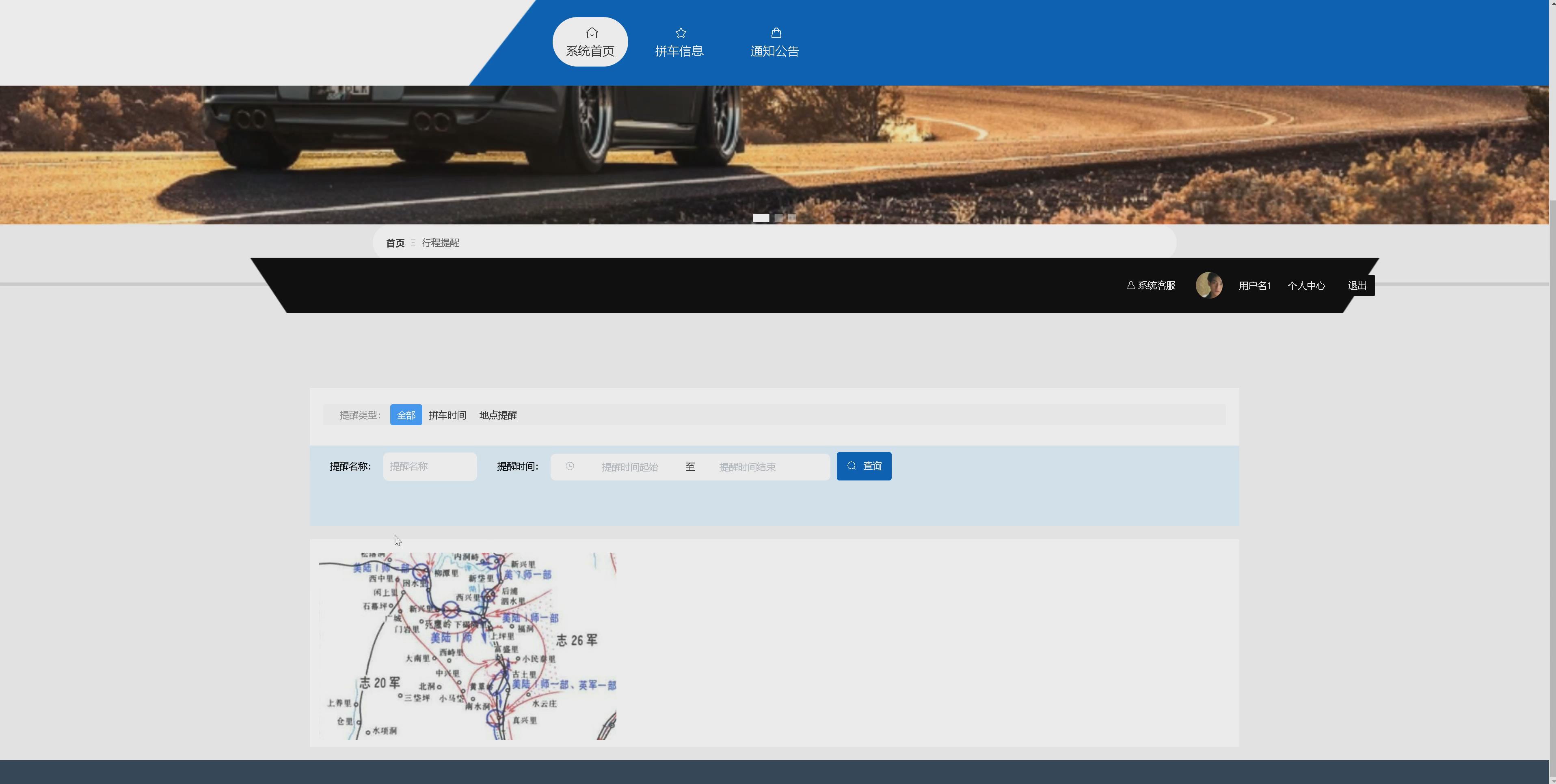This screenshot has width=1556, height=784.
Task: Select the 拼车时间 reminder type filter
Action: (x=447, y=415)
